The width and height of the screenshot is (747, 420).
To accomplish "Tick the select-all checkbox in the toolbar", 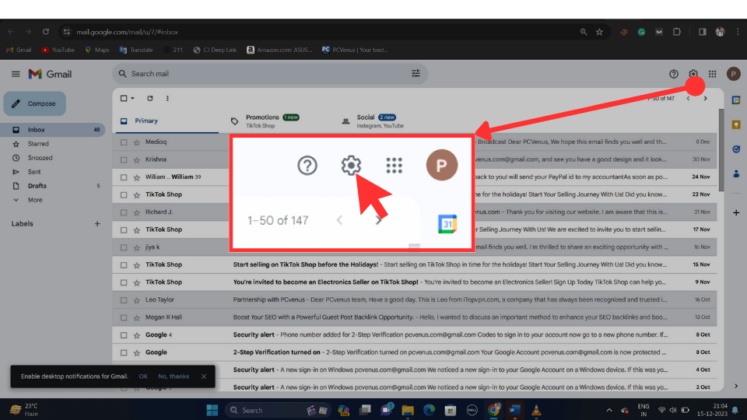I will point(124,98).
